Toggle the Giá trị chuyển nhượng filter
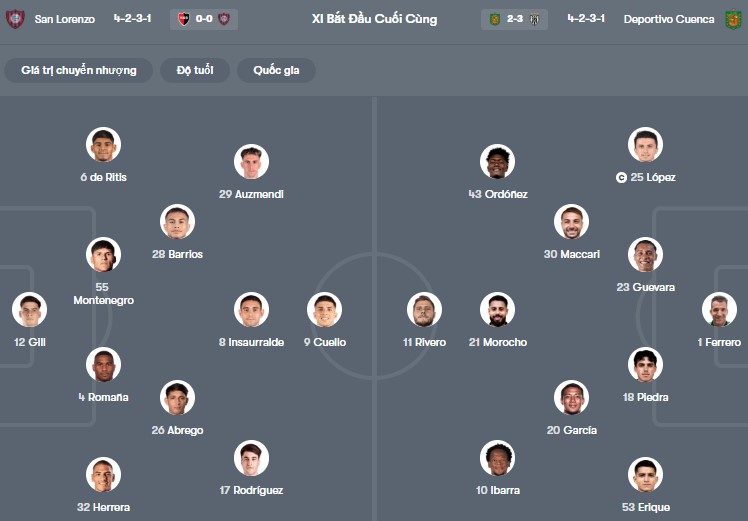The image size is (748, 521). coord(78,70)
